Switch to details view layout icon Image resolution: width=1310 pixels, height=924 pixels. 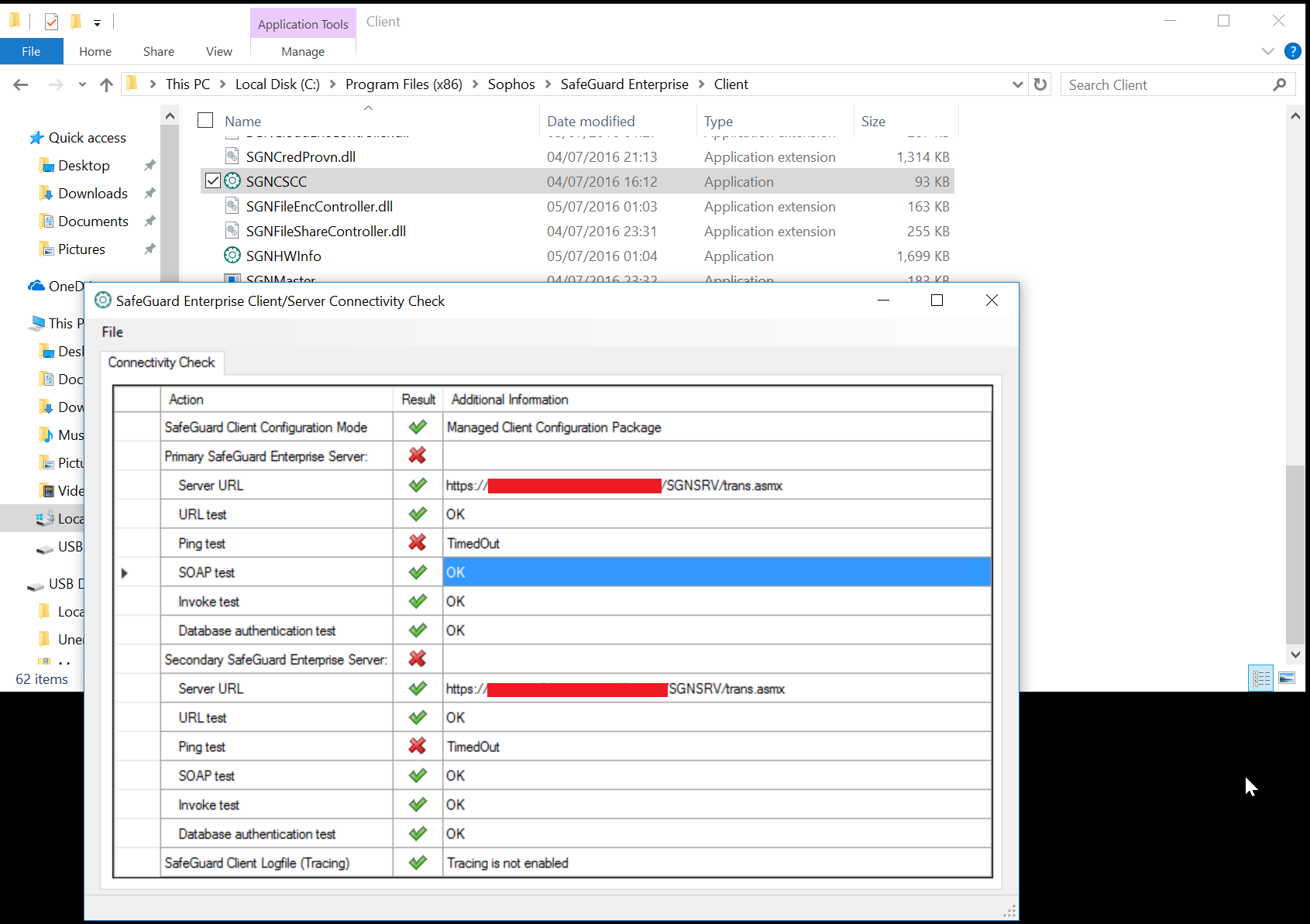click(x=1261, y=678)
